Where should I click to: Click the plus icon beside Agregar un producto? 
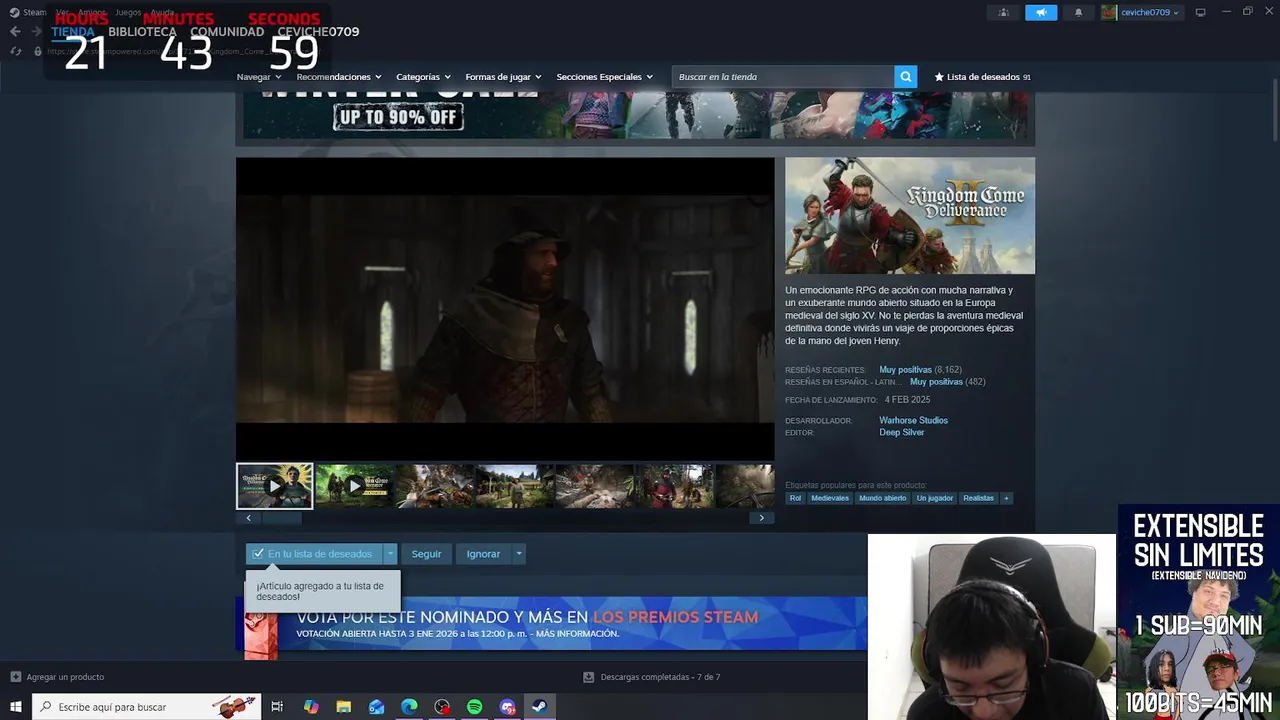(15, 677)
